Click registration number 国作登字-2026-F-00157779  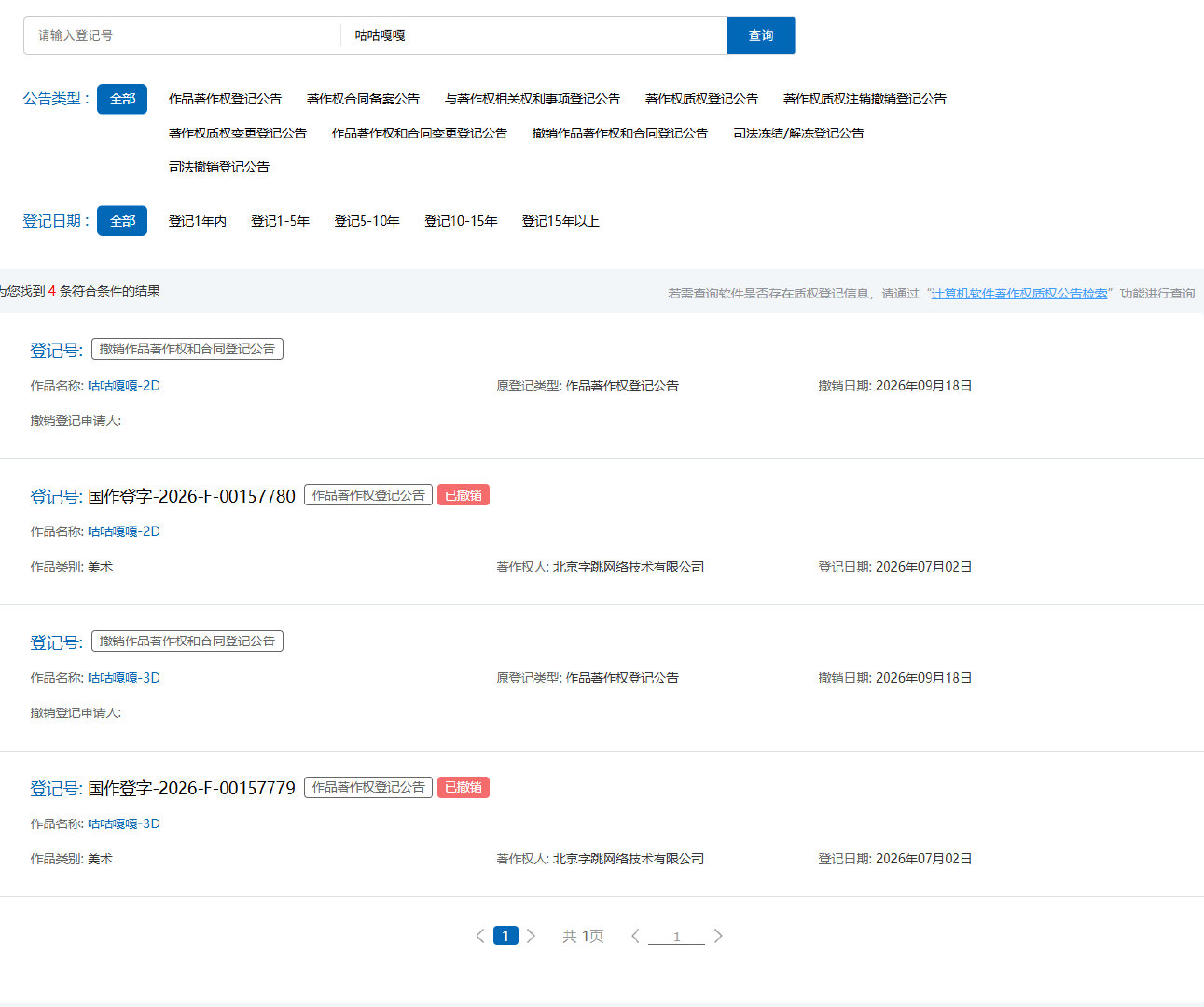[x=191, y=788]
